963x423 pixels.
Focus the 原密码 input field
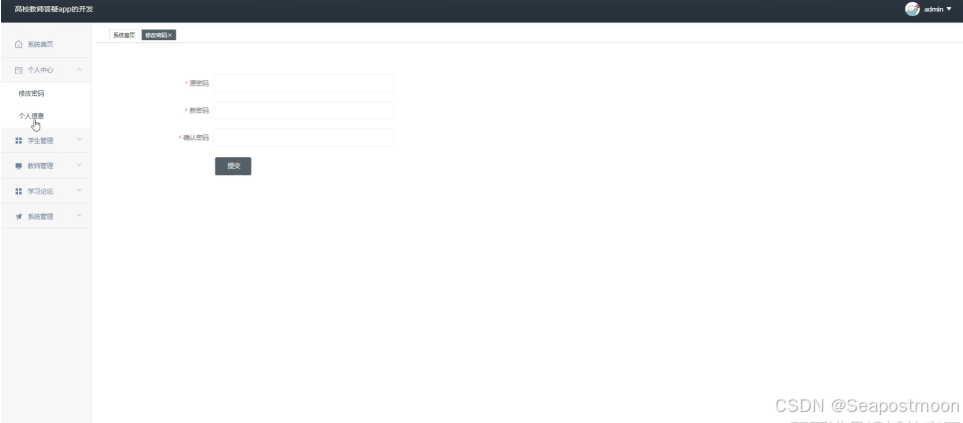pyautogui.click(x=303, y=83)
